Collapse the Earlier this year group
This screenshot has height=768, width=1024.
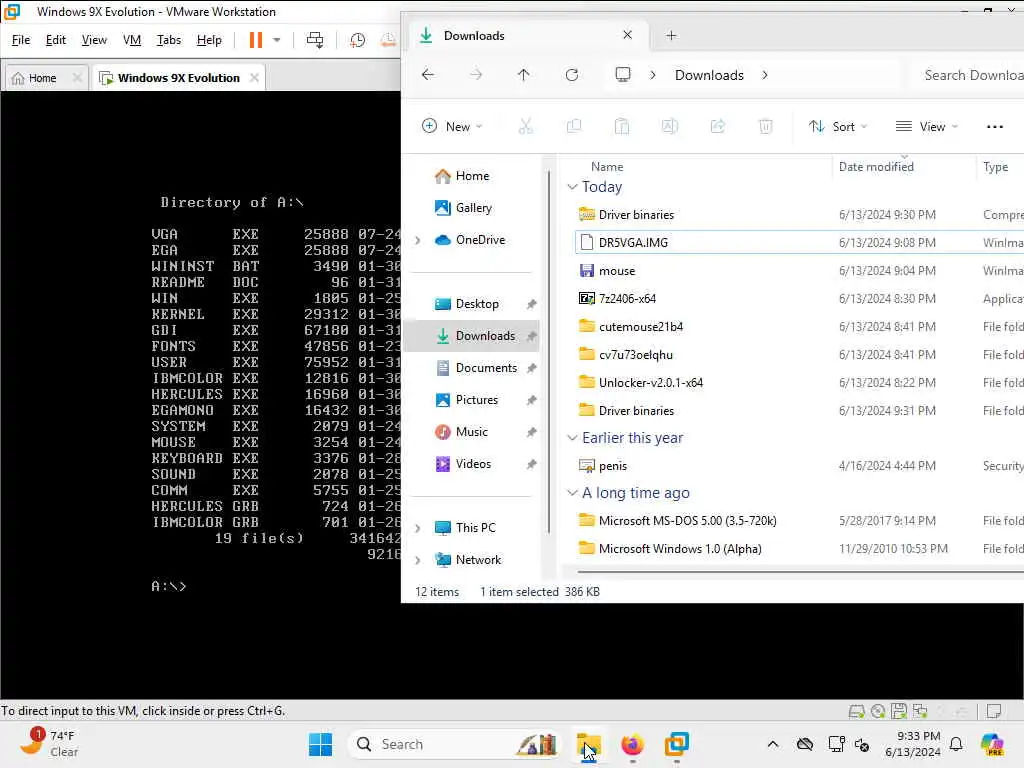573,438
